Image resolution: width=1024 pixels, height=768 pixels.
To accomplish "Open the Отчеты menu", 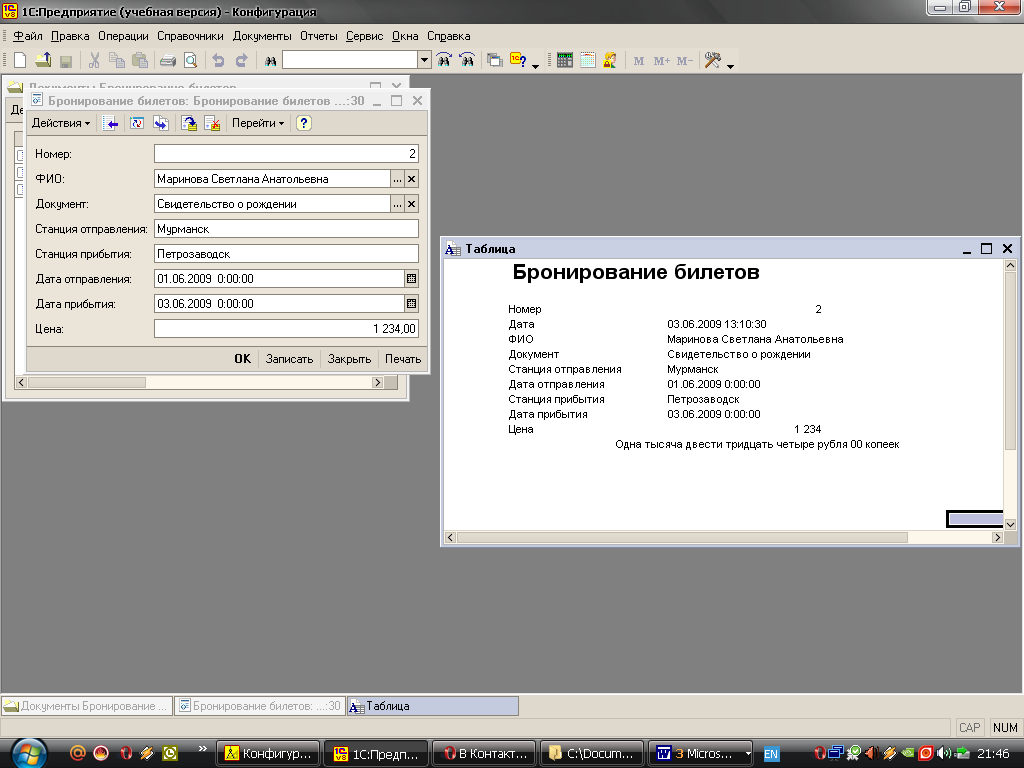I will pyautogui.click(x=319, y=36).
